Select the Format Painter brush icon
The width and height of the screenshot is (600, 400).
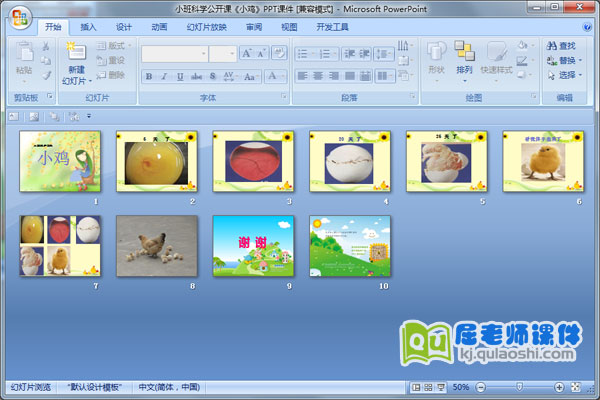[46, 75]
